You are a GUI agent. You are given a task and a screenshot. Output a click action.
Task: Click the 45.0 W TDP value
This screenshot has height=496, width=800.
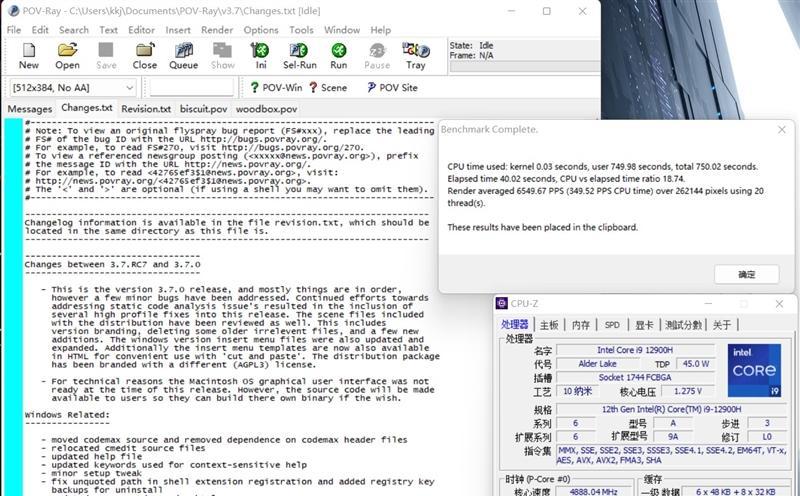695,364
